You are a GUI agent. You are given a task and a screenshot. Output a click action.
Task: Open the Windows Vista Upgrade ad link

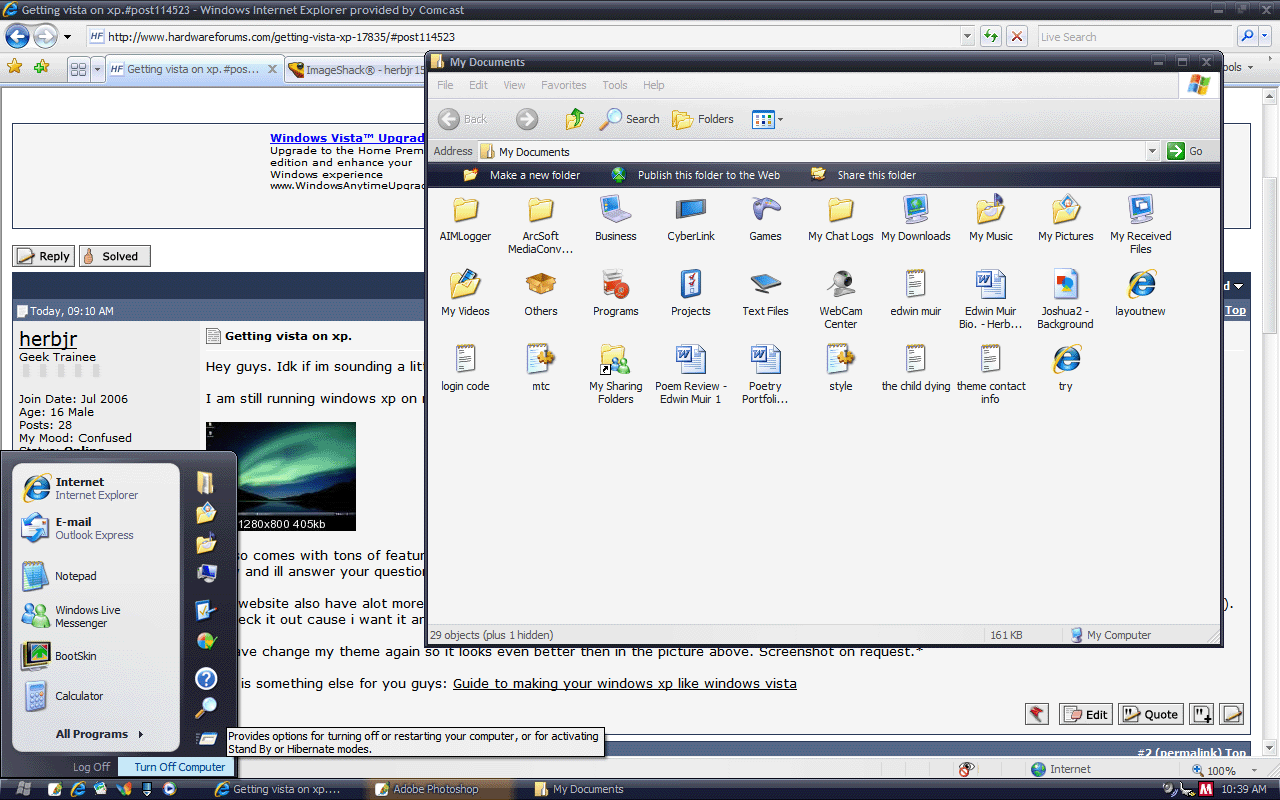coord(347,138)
